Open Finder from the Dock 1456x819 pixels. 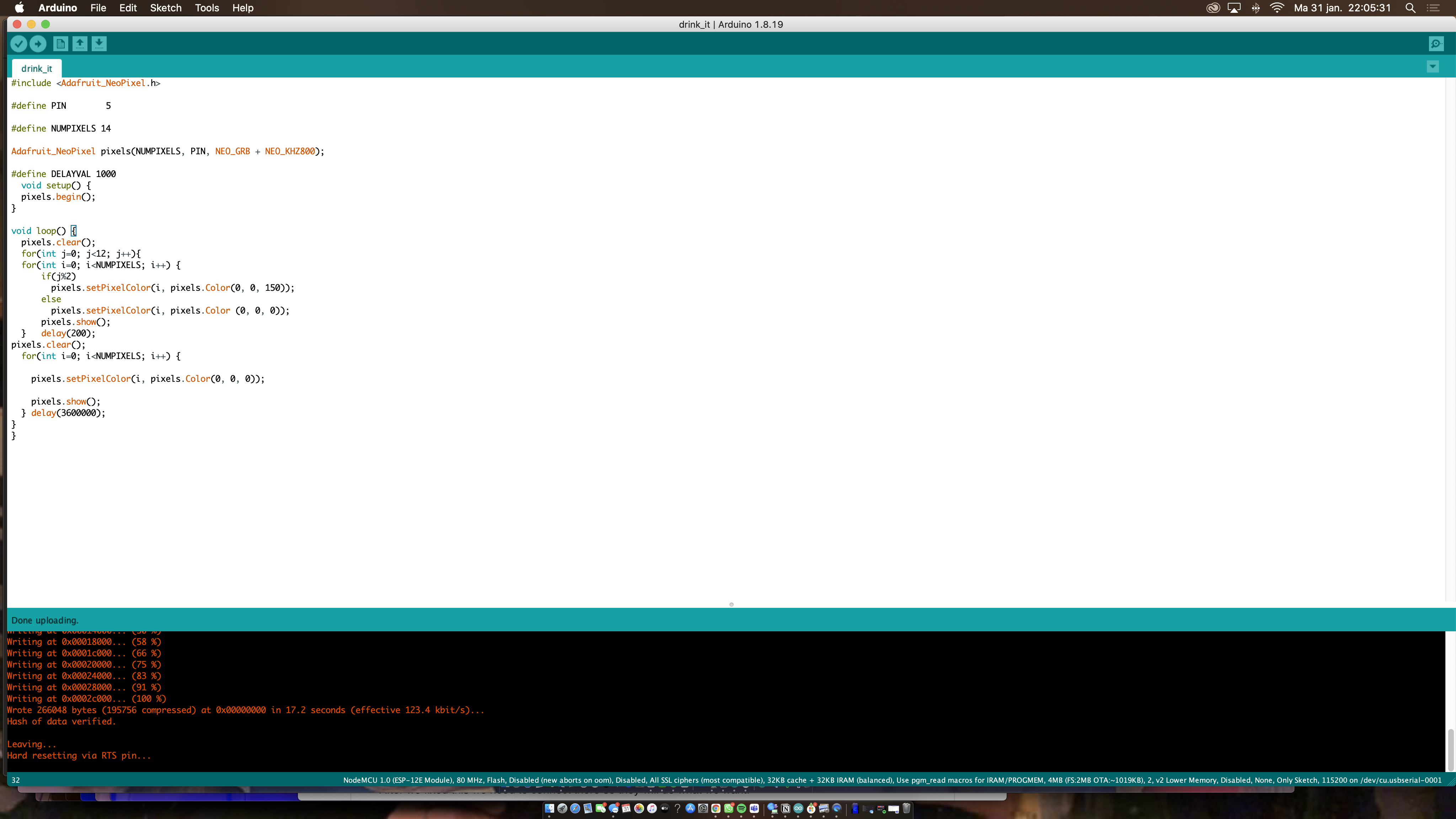[550, 808]
